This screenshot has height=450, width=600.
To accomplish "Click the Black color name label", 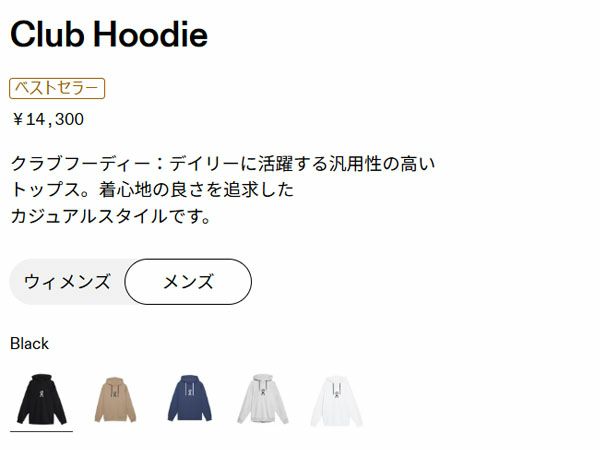I will click(29, 344).
